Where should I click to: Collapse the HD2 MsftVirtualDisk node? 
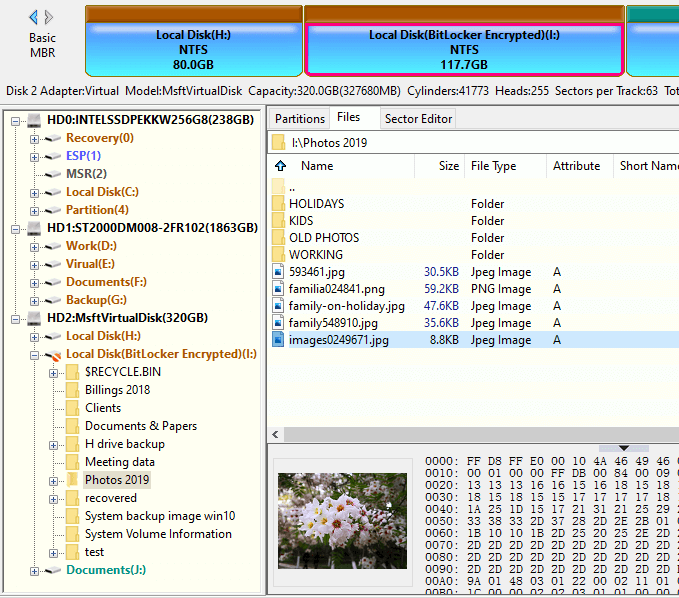click(16, 318)
